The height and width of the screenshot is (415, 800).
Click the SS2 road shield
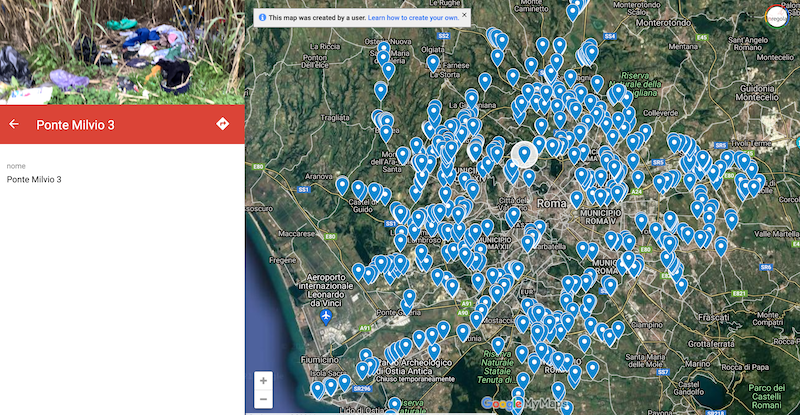click(443, 36)
